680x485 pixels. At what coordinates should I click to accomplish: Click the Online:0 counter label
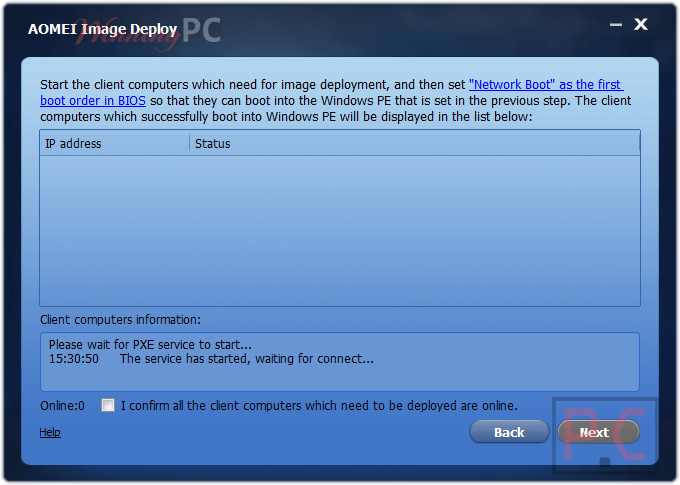click(x=62, y=405)
